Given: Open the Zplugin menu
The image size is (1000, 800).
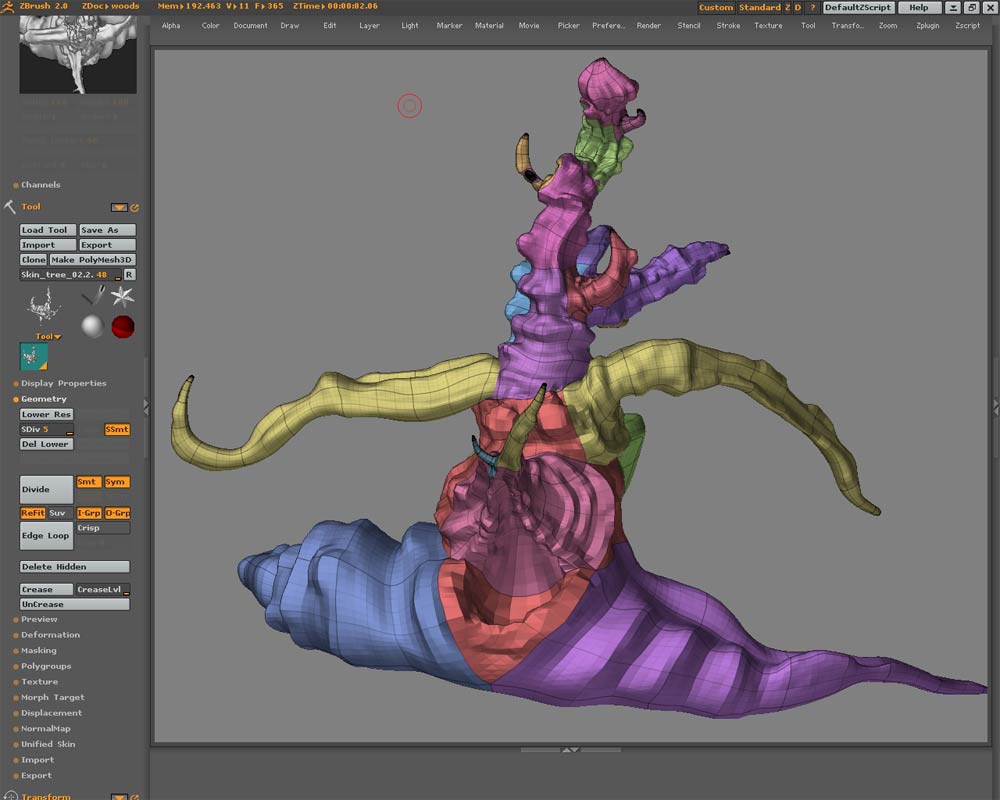Looking at the screenshot, I should click(x=927, y=25).
